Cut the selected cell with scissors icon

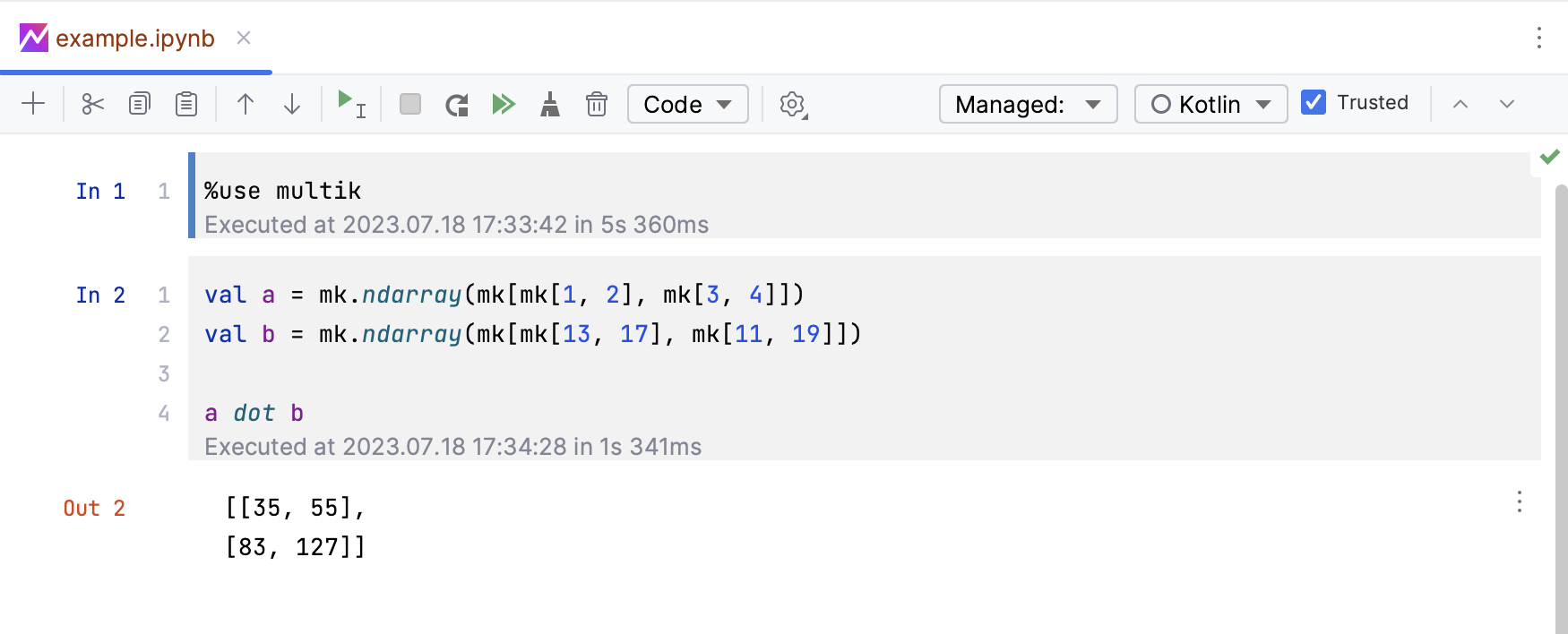coord(93,104)
